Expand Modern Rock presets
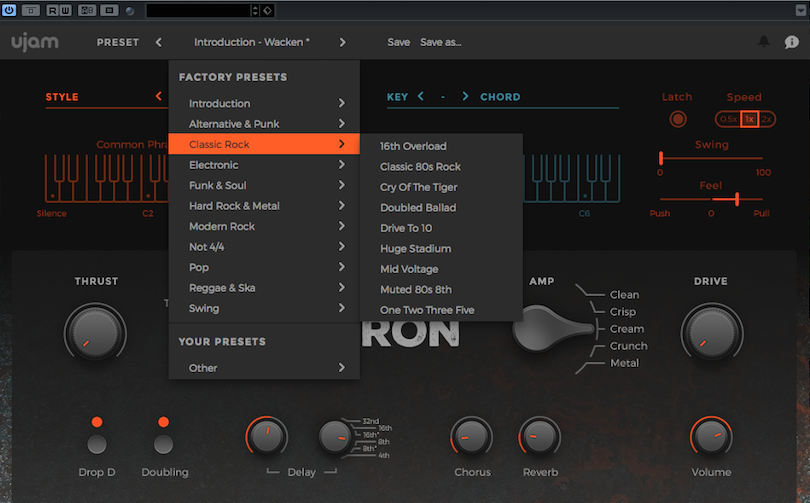This screenshot has width=810, height=503. (264, 226)
